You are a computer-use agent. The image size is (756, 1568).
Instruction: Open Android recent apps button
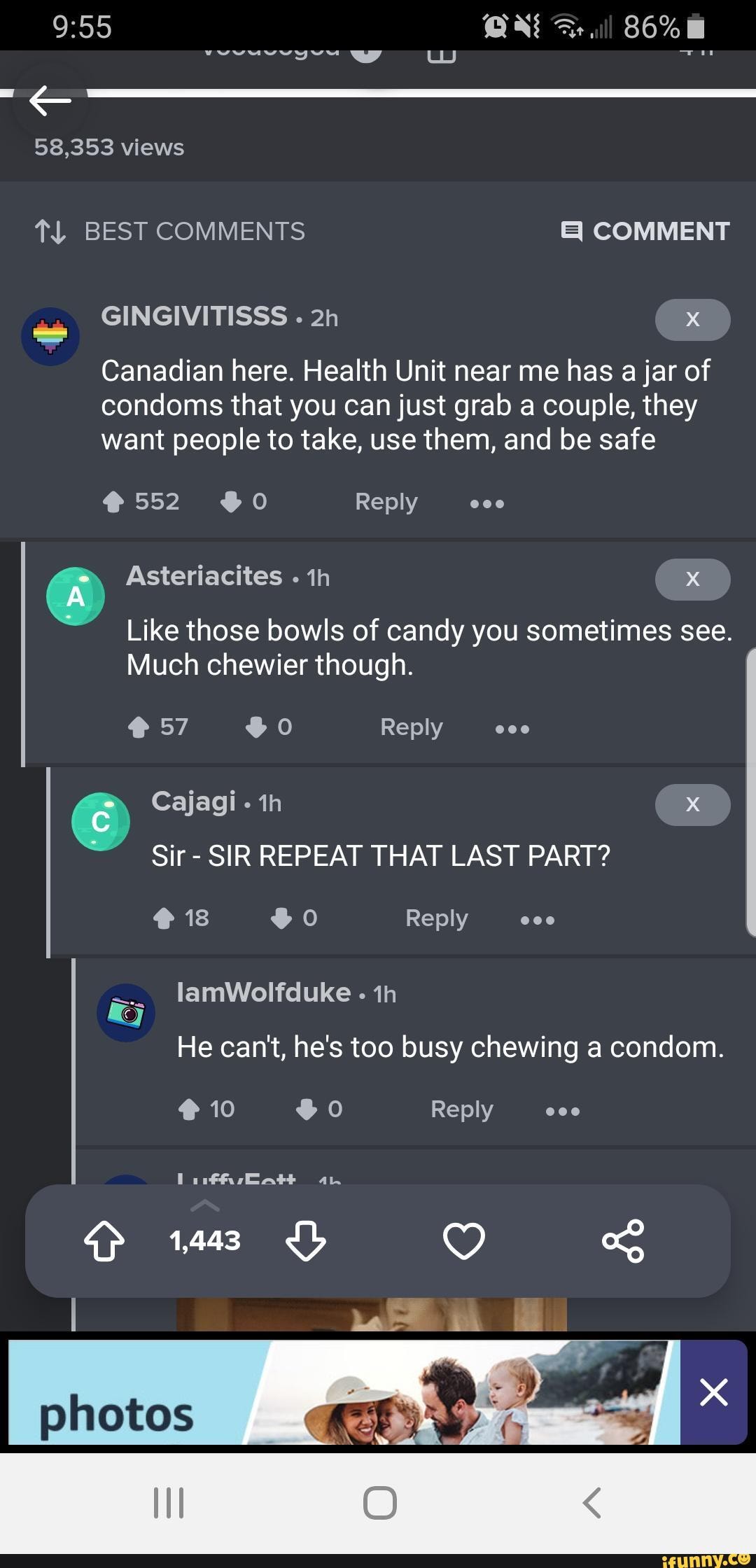(x=169, y=1502)
